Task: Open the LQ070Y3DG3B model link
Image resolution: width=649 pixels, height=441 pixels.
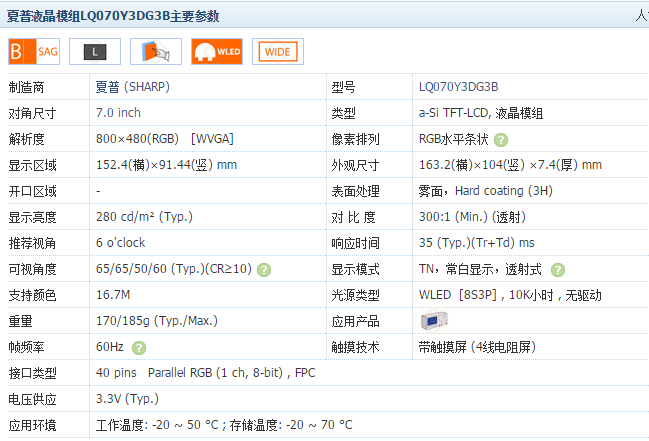Action: point(459,87)
